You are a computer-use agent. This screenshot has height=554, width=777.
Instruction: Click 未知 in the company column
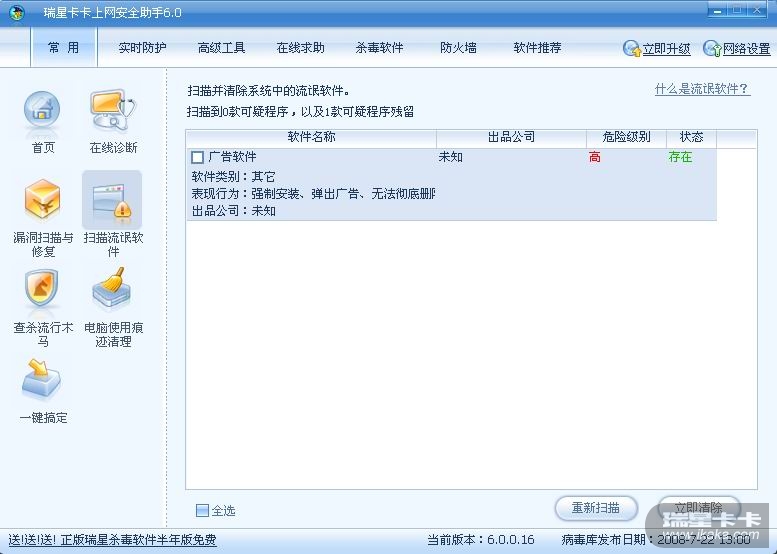click(450, 158)
